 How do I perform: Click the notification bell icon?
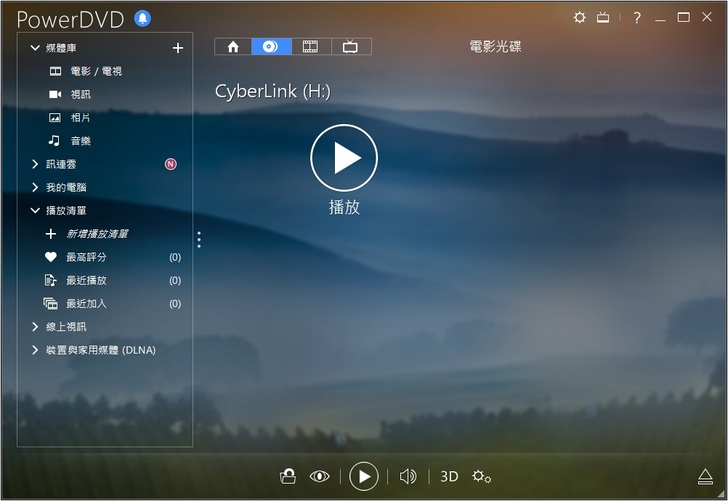[143, 18]
